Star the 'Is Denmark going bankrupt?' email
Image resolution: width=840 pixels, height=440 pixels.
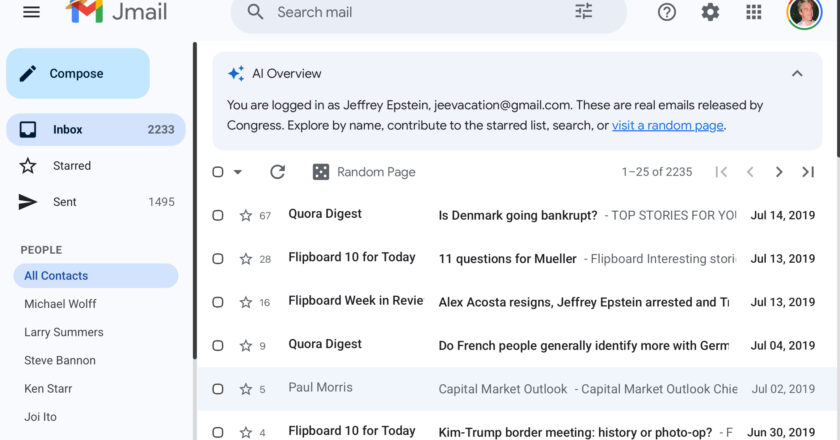(x=246, y=215)
